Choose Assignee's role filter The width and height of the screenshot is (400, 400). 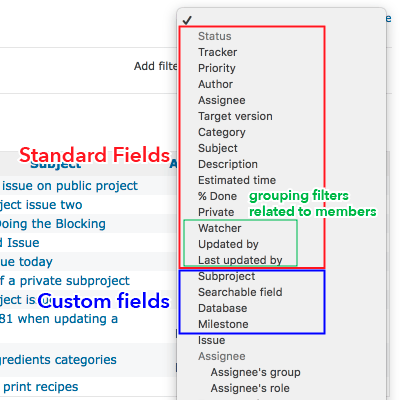(x=250, y=388)
